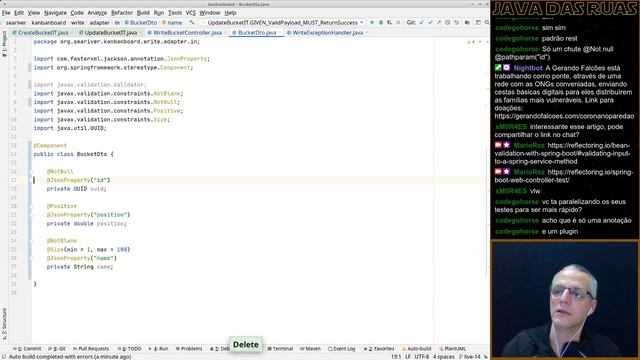Open Pull Requests tool window
This screenshot has width=640, height=360.
click(x=91, y=349)
